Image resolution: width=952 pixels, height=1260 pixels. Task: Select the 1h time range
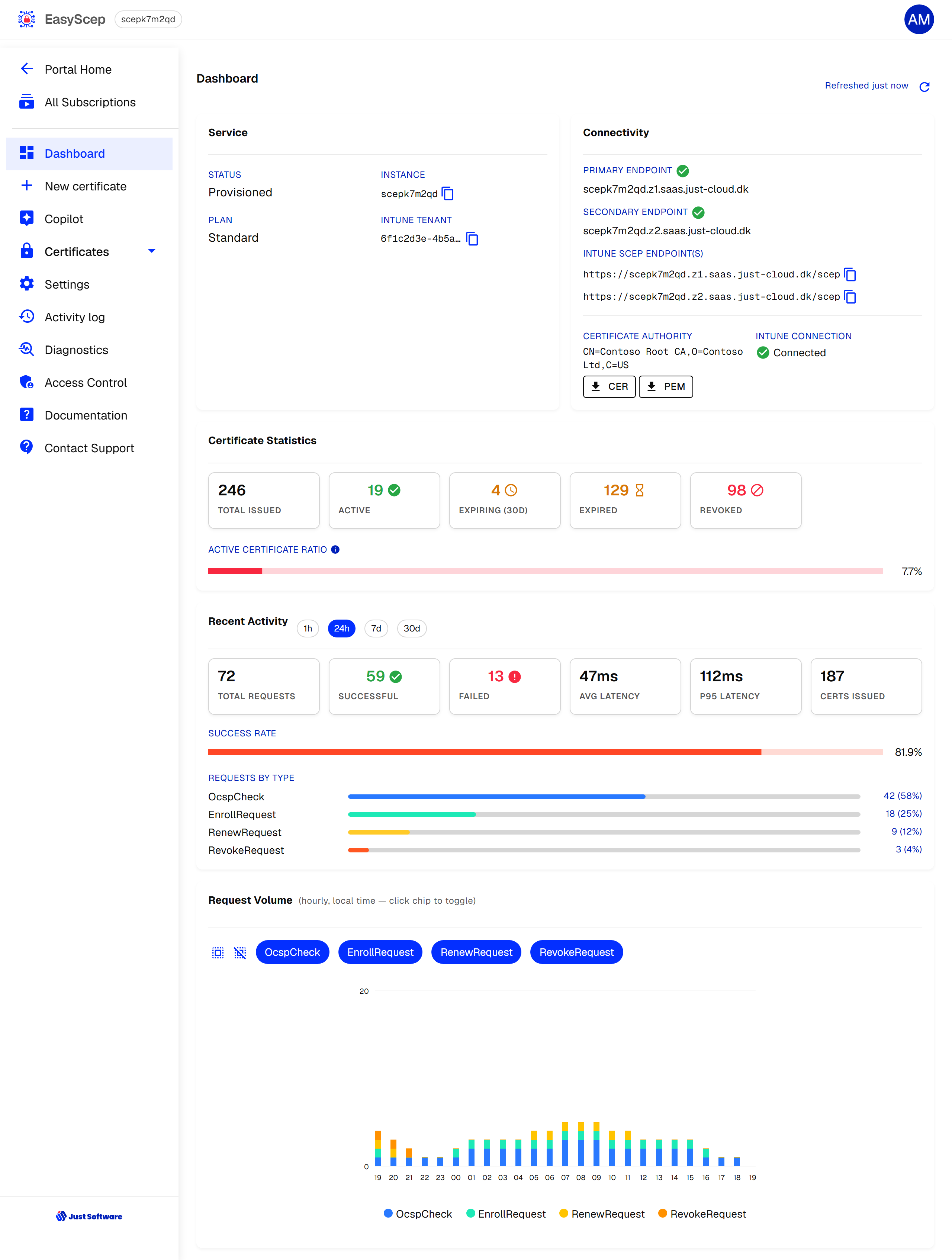coord(308,628)
